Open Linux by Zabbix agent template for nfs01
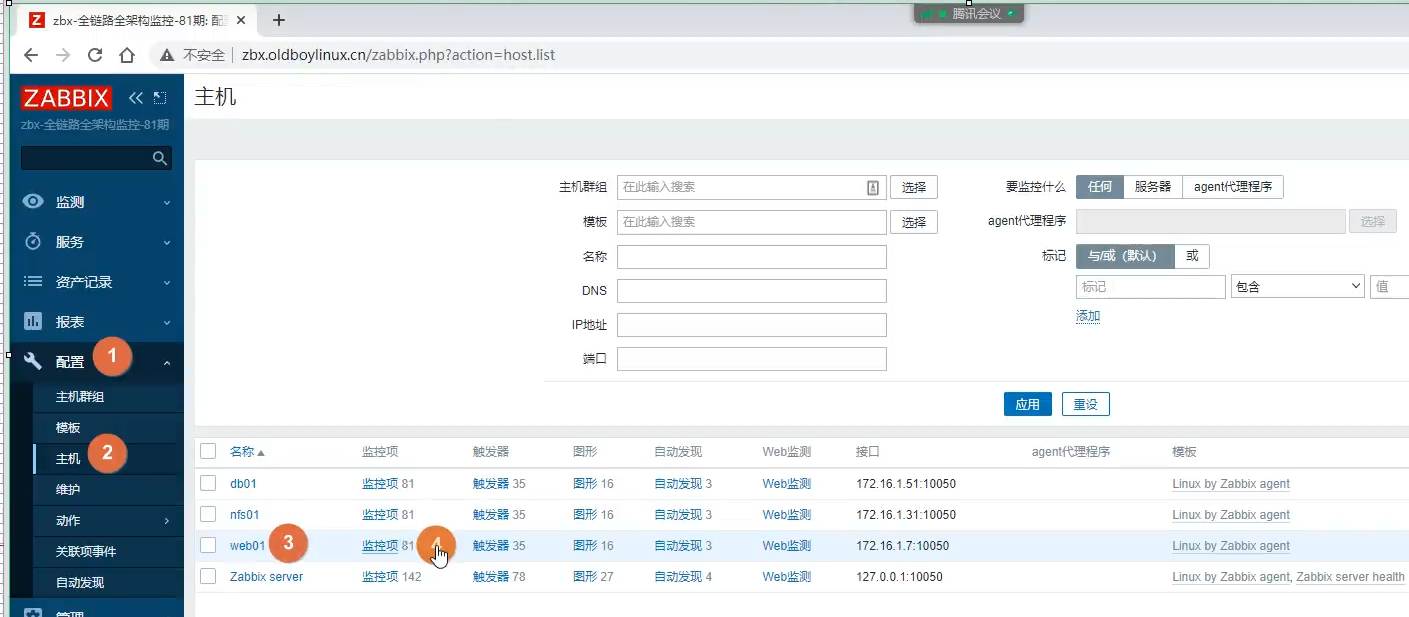 point(1231,515)
